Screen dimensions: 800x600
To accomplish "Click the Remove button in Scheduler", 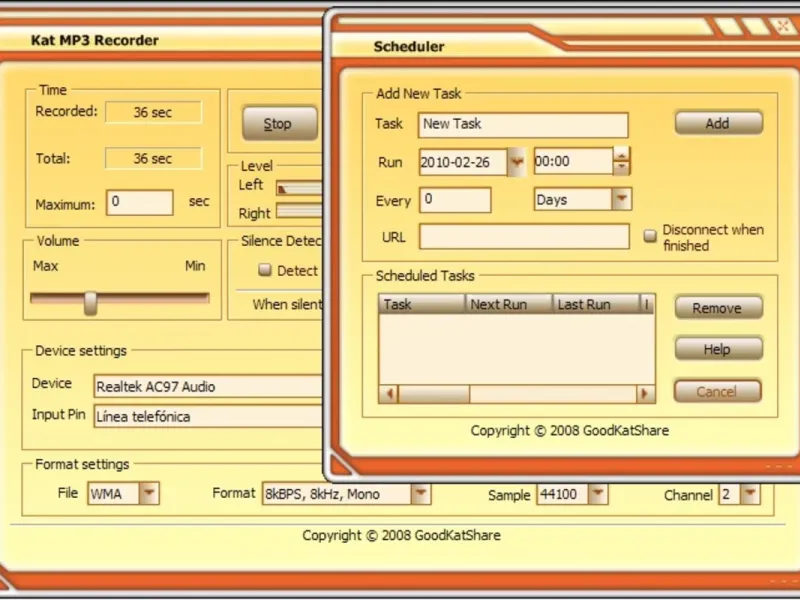I will click(x=718, y=308).
